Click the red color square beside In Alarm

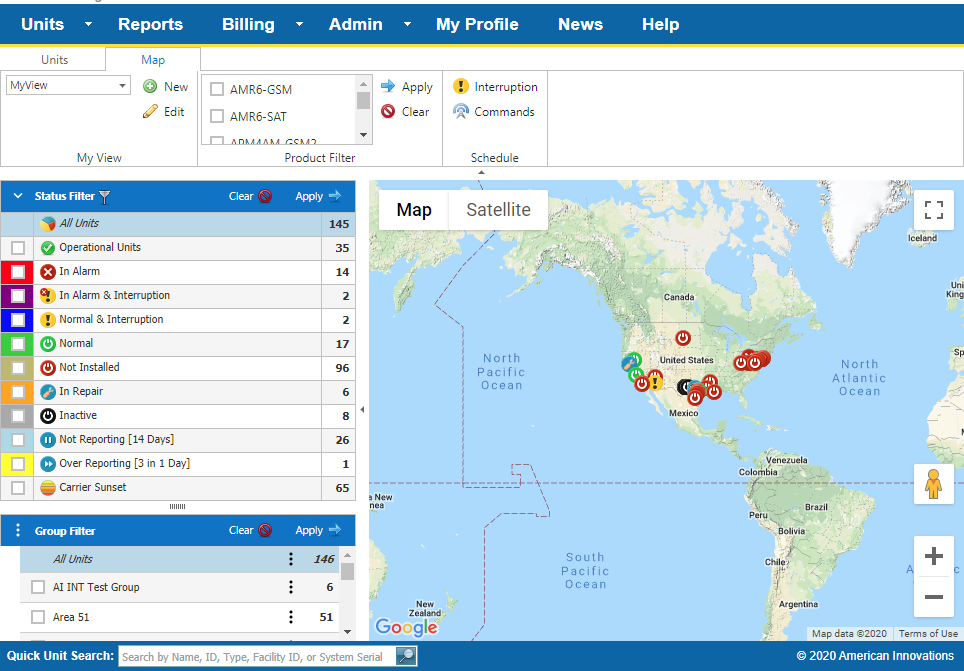point(6,271)
